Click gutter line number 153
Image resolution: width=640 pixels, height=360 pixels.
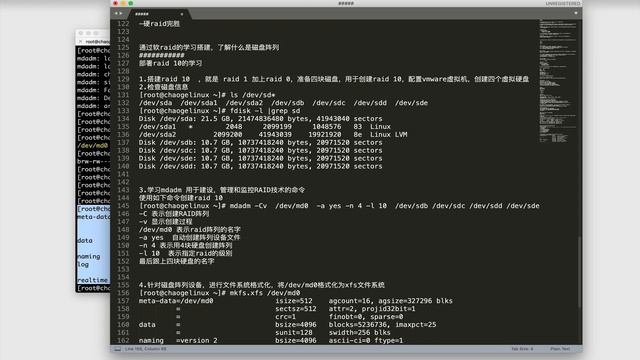123,269
